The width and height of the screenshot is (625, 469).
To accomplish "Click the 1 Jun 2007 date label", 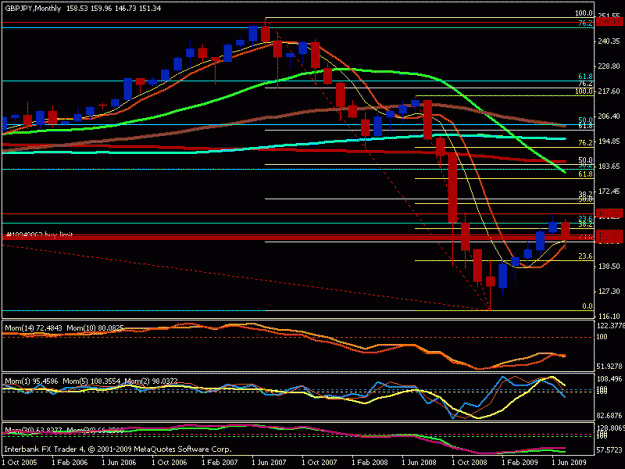I will [x=269, y=462].
